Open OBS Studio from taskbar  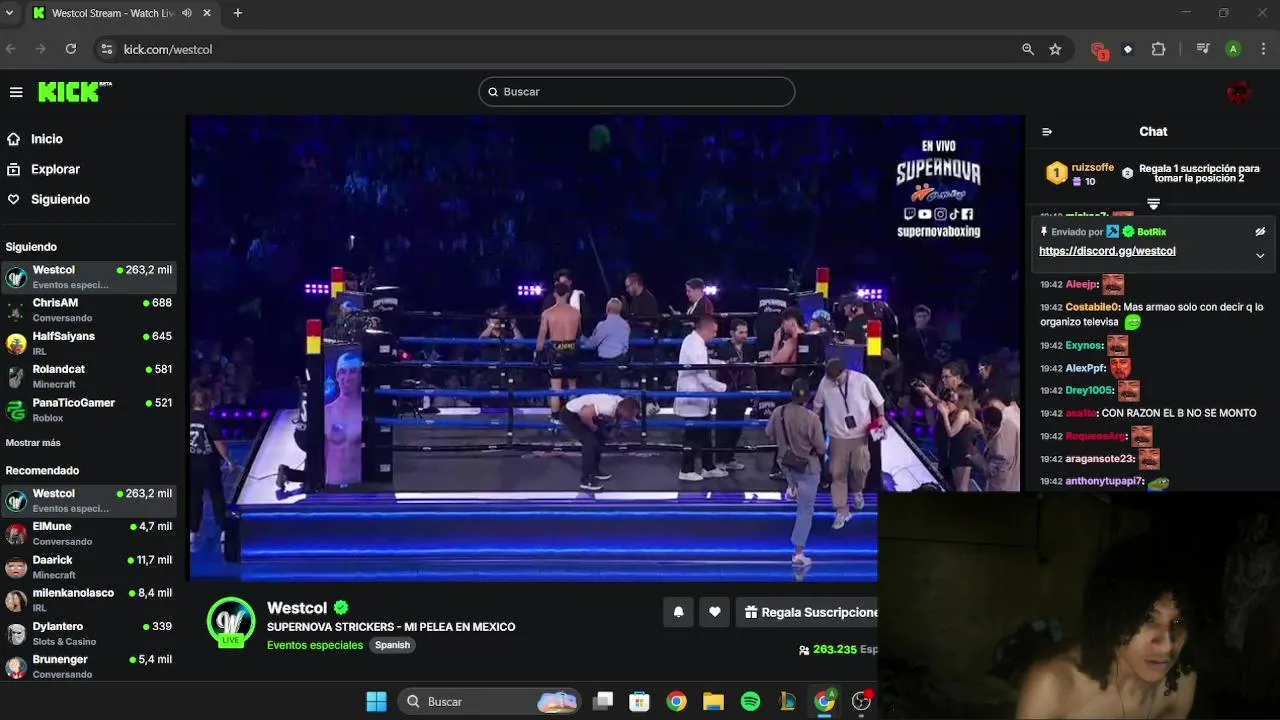(x=861, y=702)
